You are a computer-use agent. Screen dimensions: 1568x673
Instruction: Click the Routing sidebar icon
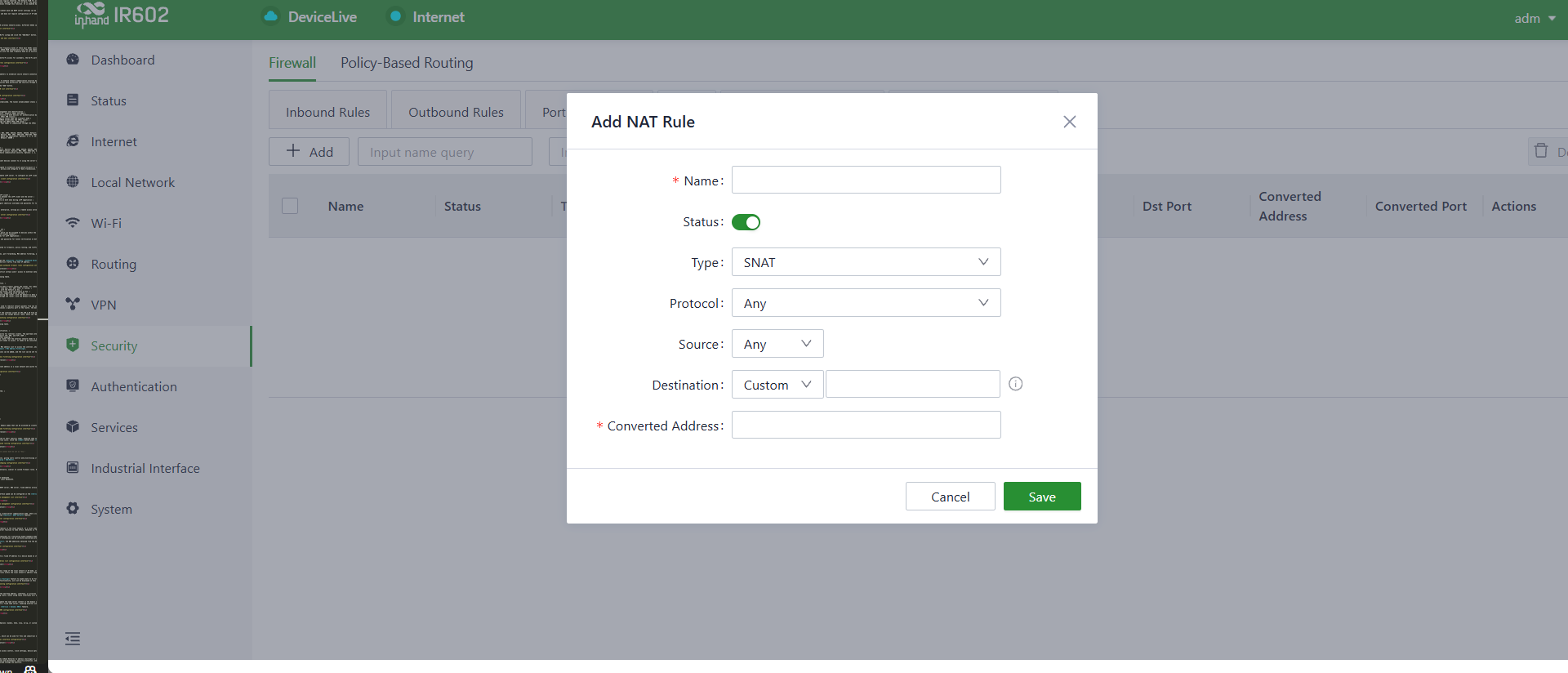73,264
